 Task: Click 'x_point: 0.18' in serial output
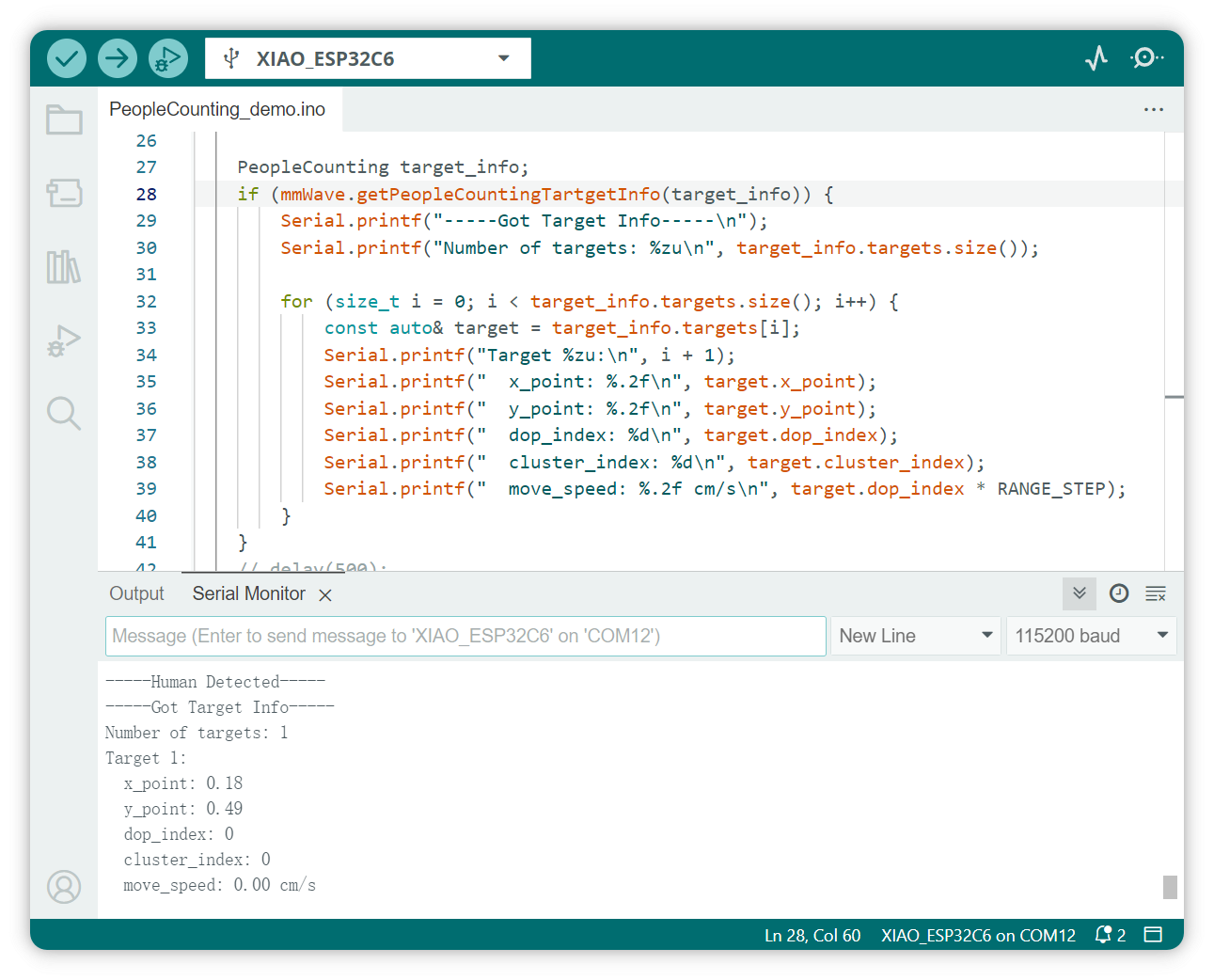click(x=183, y=783)
